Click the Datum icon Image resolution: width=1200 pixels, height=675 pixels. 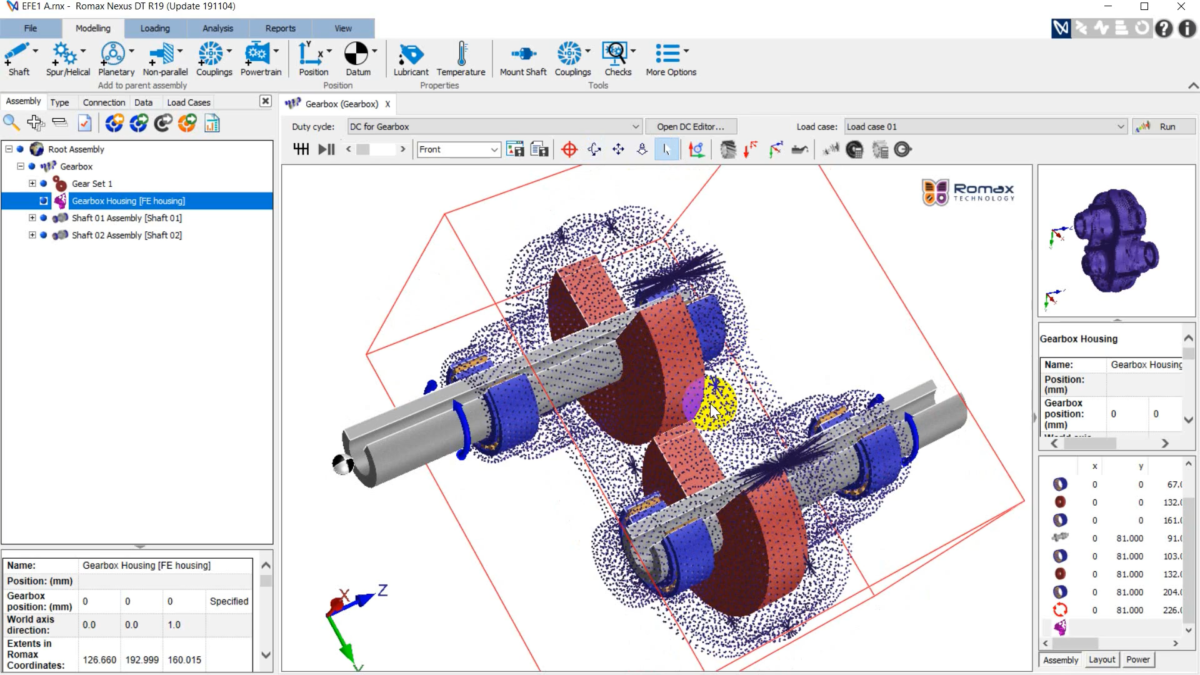point(357,54)
